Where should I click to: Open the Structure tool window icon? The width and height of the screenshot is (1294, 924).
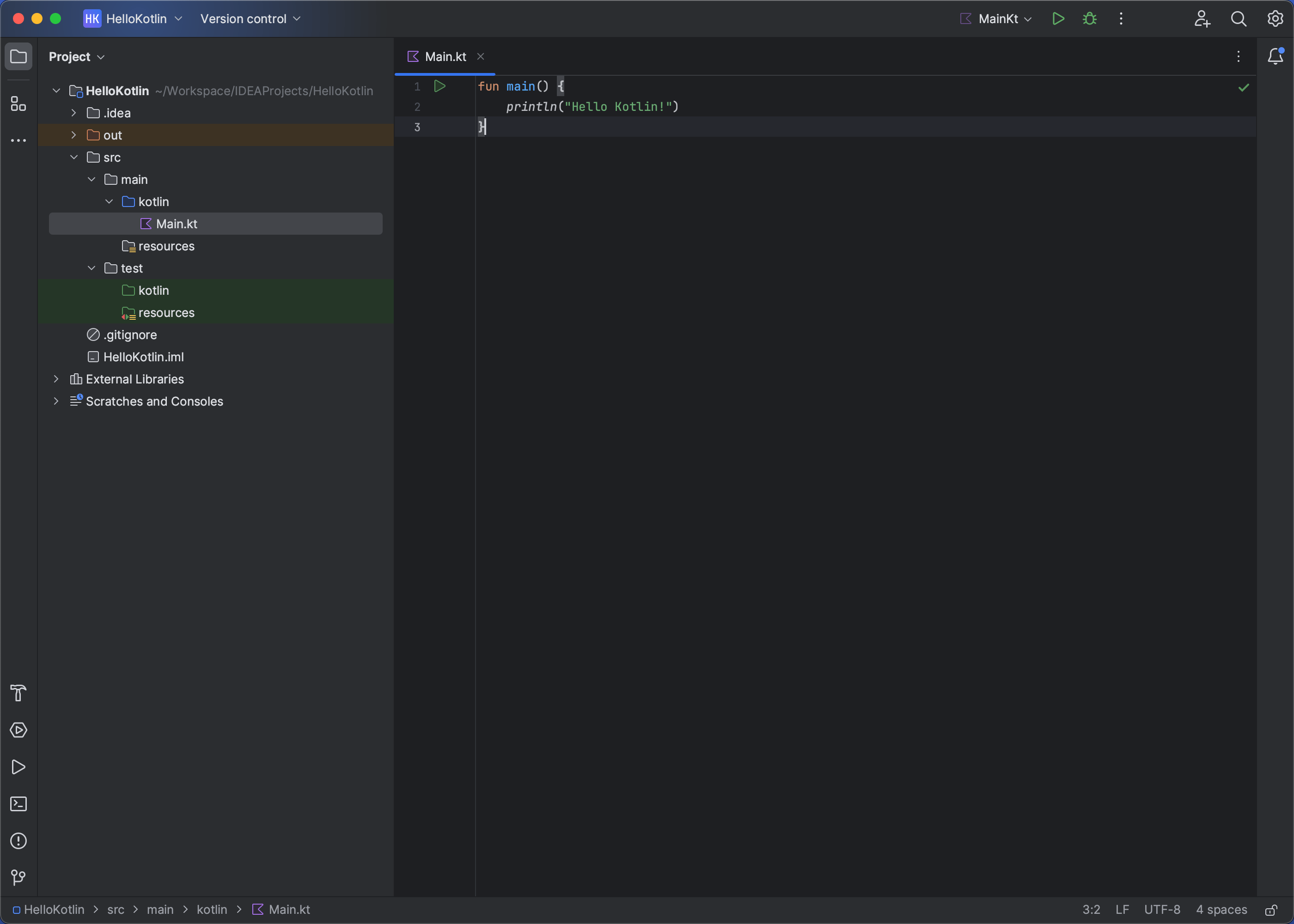tap(18, 103)
